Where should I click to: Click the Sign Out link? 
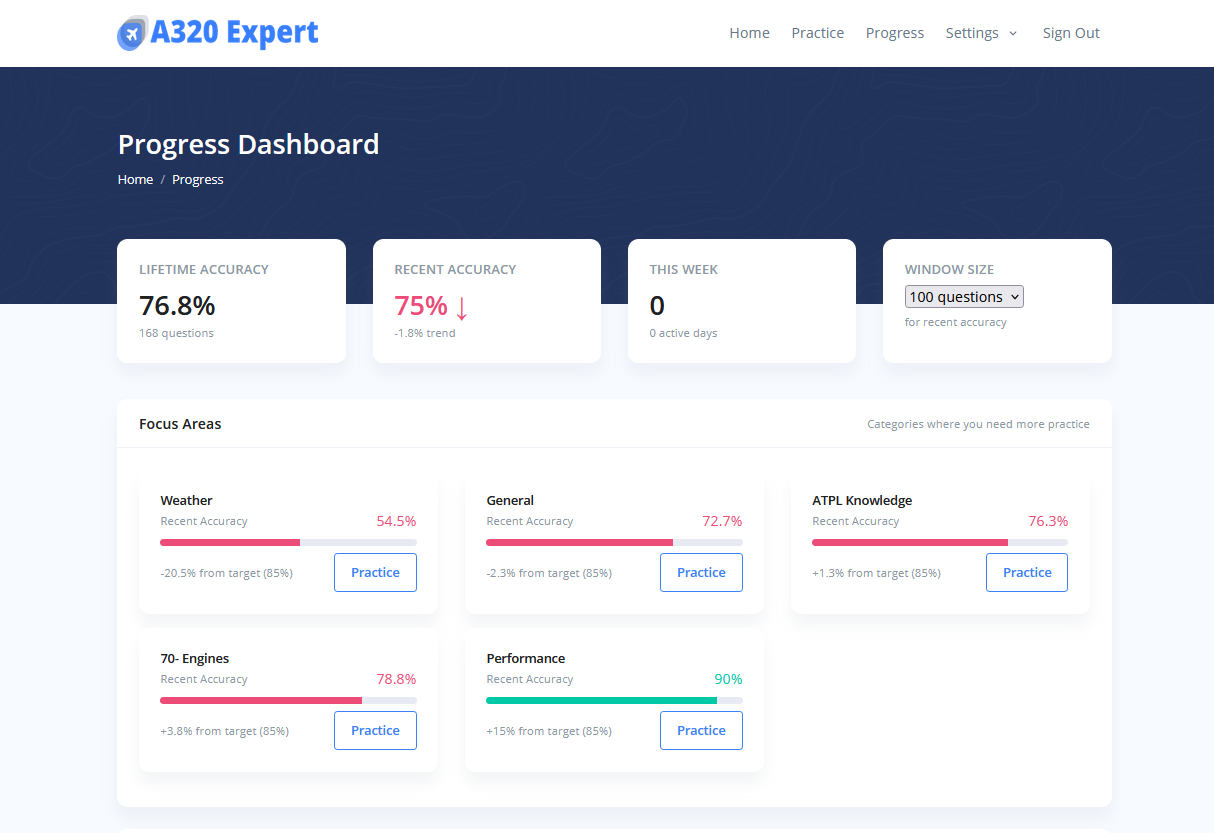coord(1070,33)
